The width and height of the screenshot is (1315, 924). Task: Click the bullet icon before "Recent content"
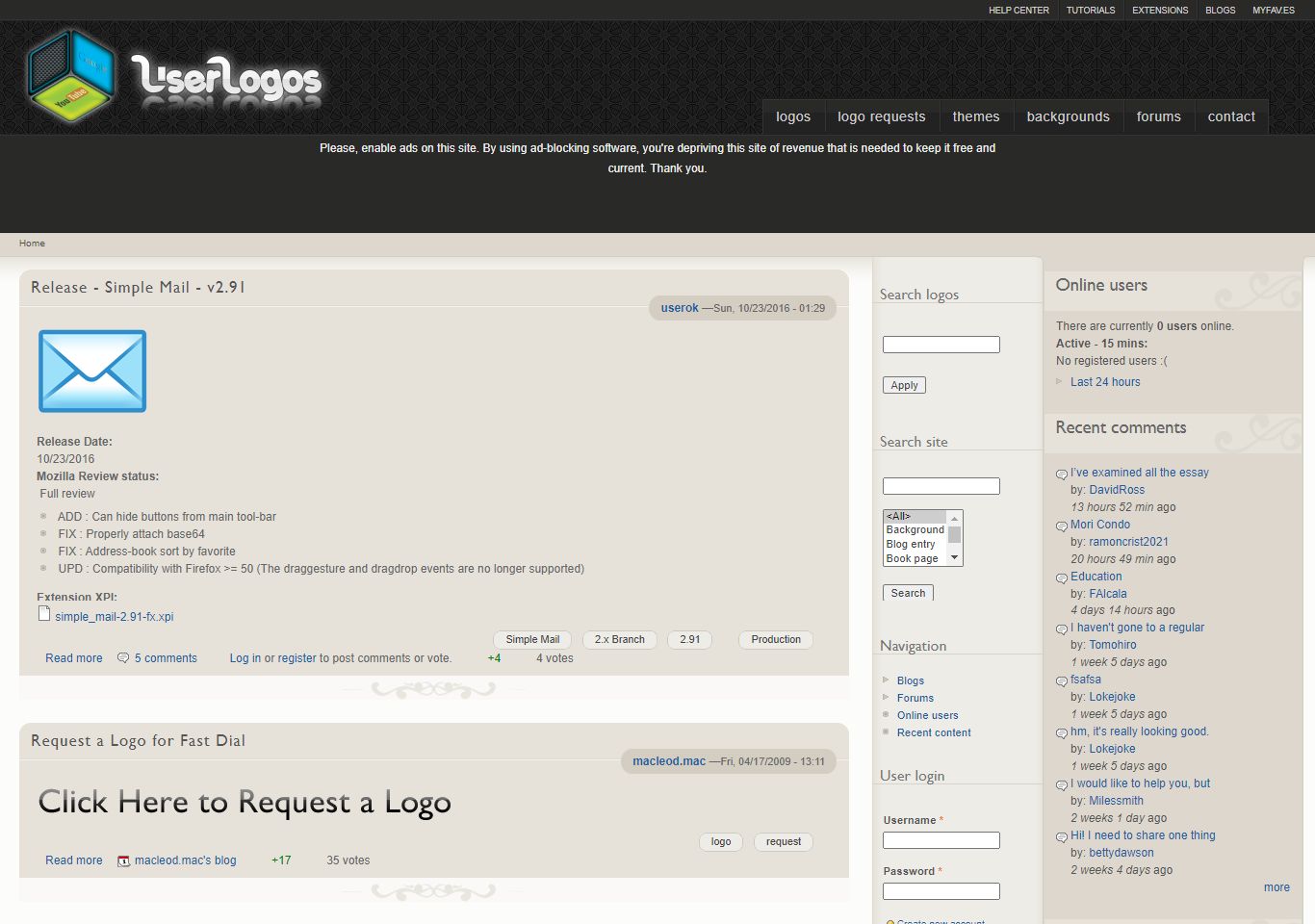(x=888, y=732)
